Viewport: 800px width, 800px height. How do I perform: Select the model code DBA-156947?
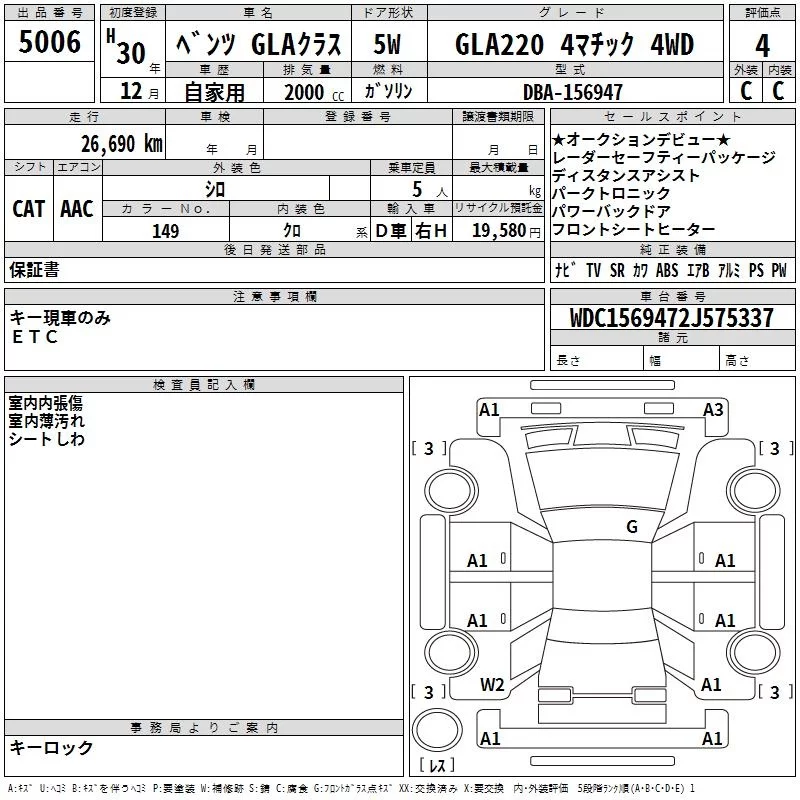tap(573, 92)
